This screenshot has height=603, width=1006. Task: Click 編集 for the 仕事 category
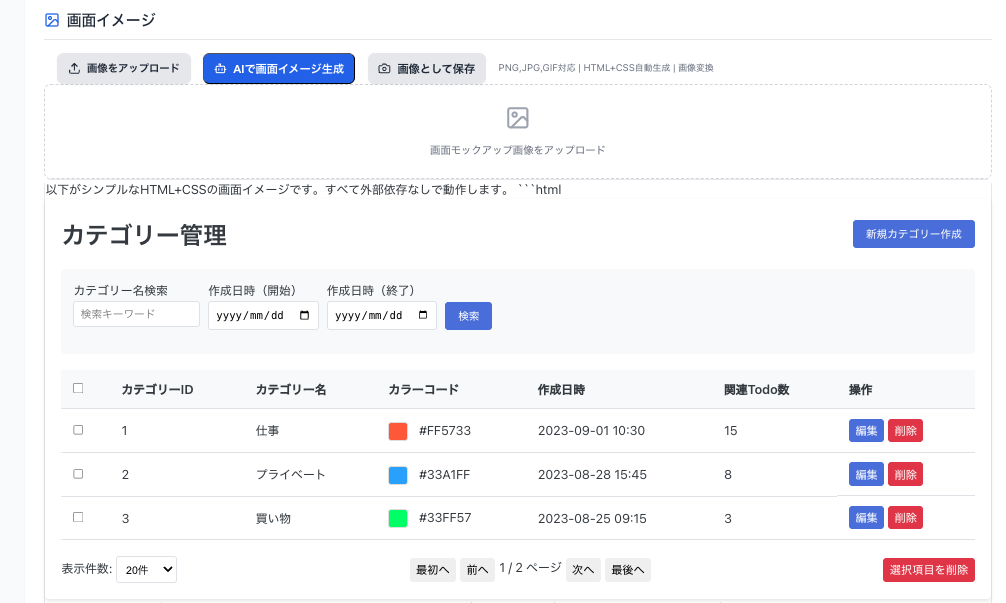pos(865,430)
